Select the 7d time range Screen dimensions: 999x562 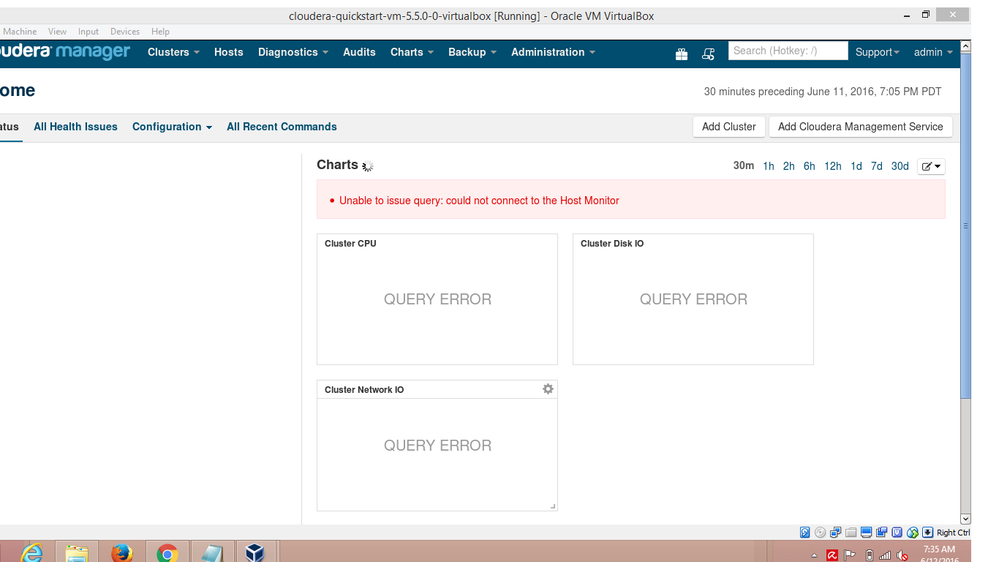877,166
